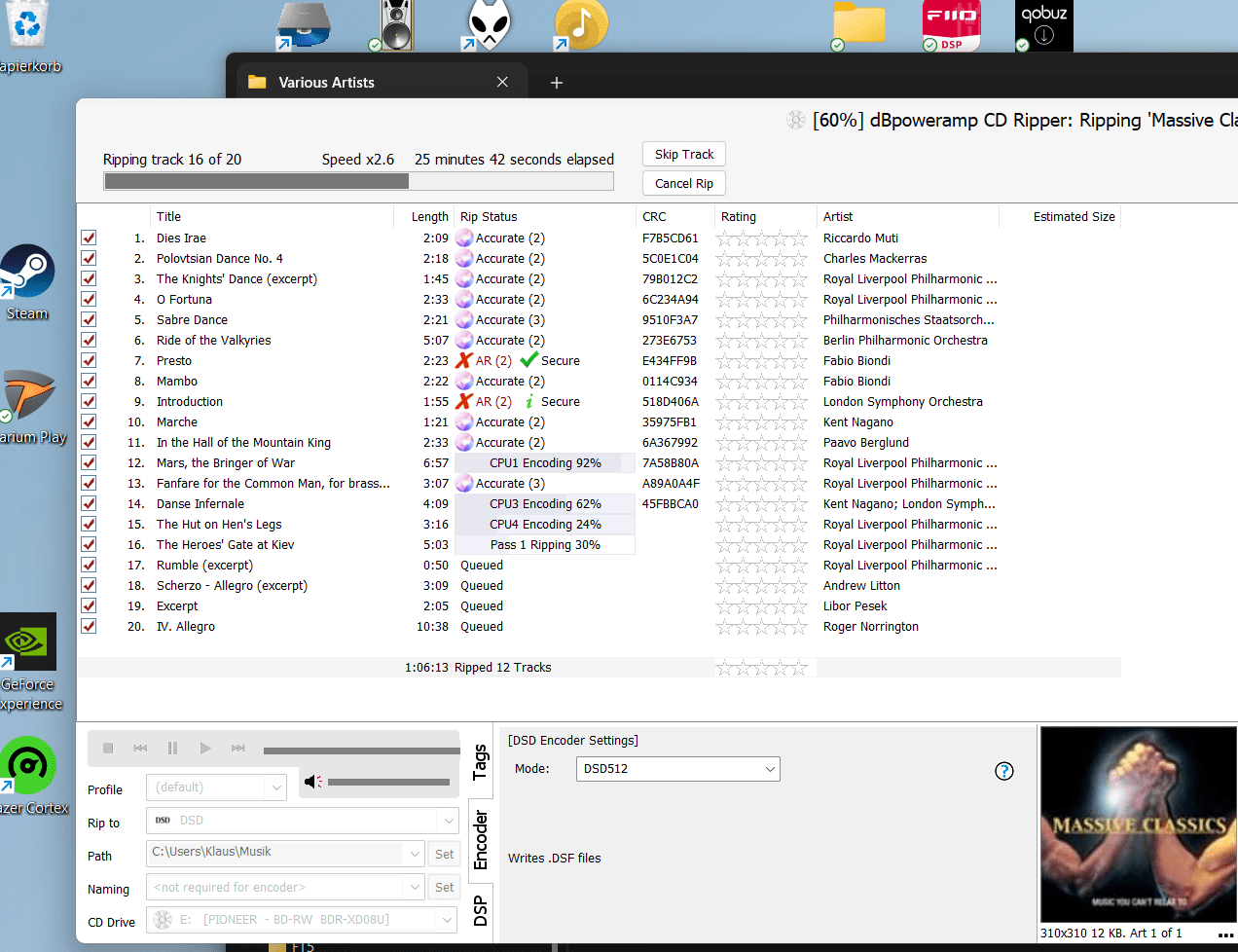Switch to the Tags tab
Screen dimensions: 1238x952
pos(480,761)
